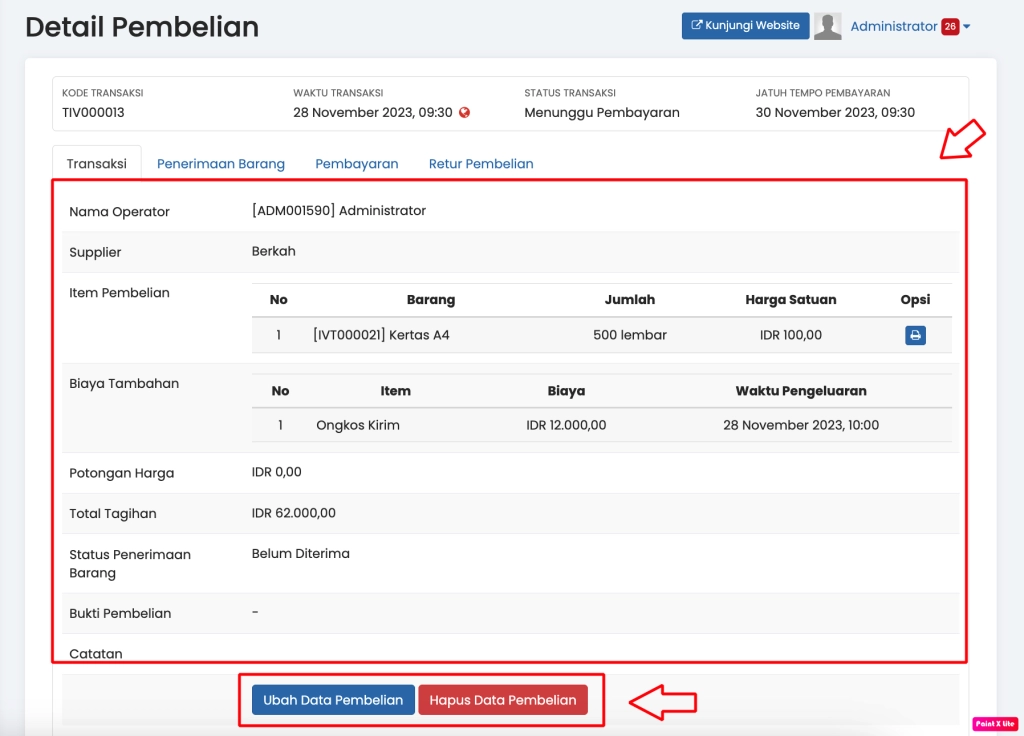Expand the Administrator dropdown caret
This screenshot has width=1024, height=736.
point(967,27)
